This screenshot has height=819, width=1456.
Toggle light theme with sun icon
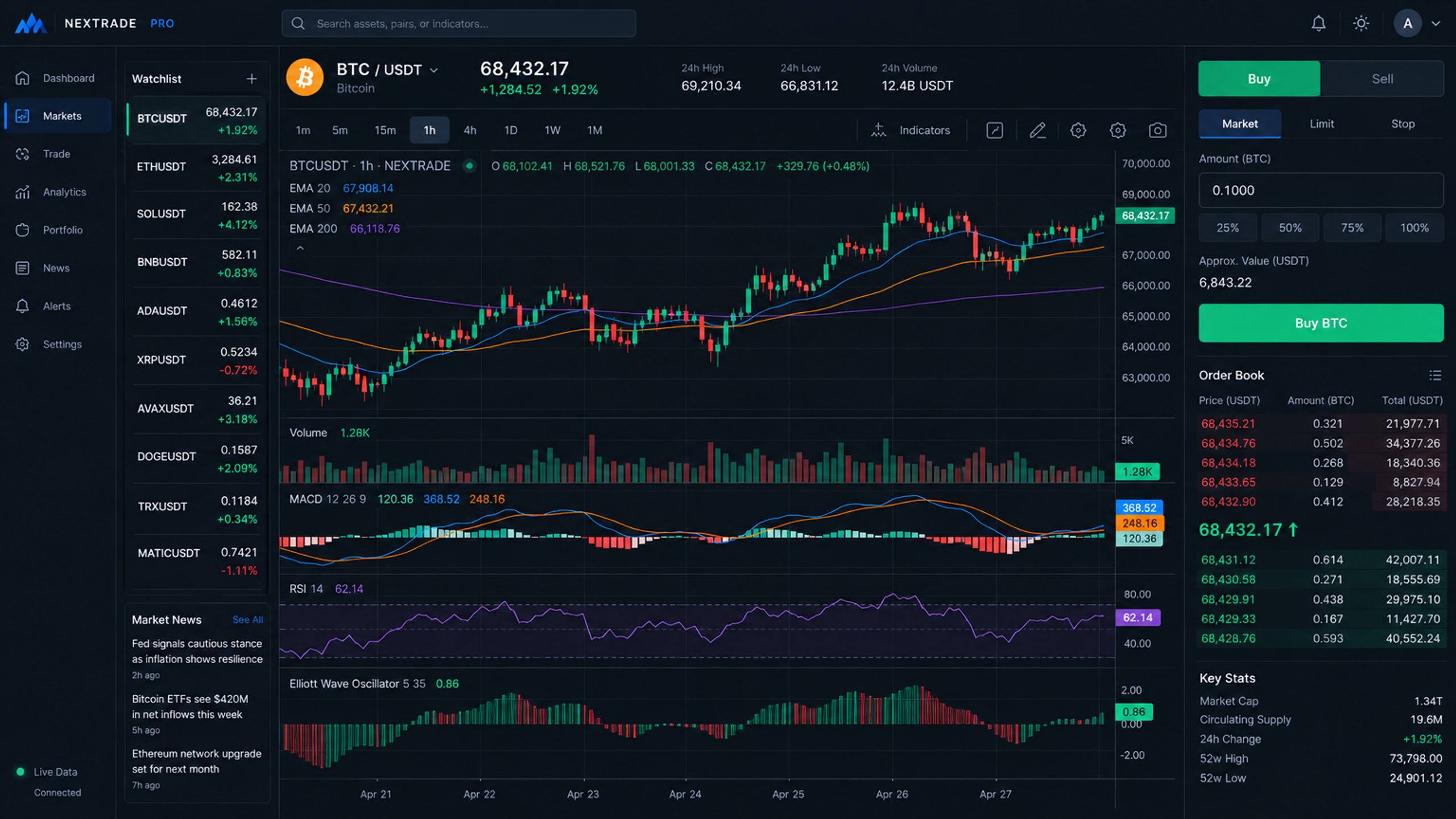coord(1361,23)
